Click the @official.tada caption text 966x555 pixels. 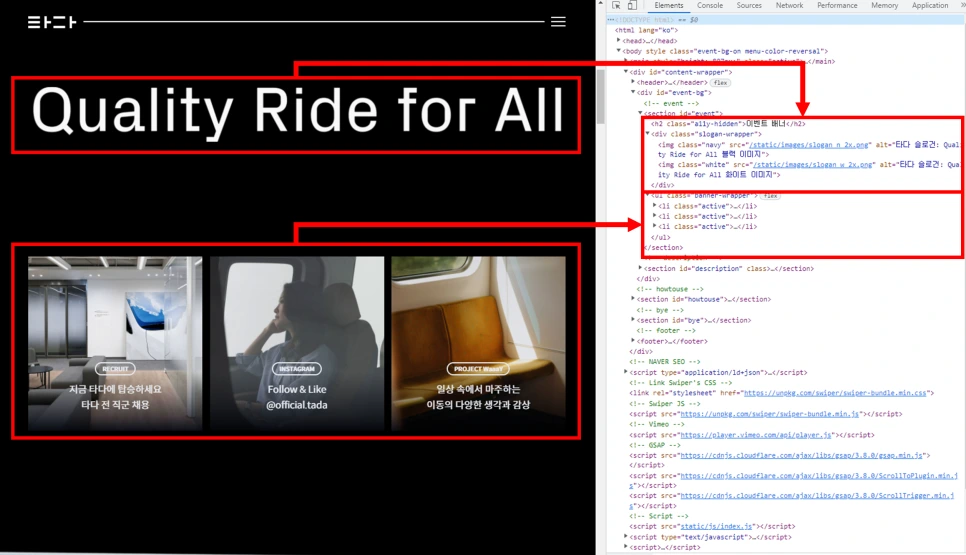[x=297, y=405]
